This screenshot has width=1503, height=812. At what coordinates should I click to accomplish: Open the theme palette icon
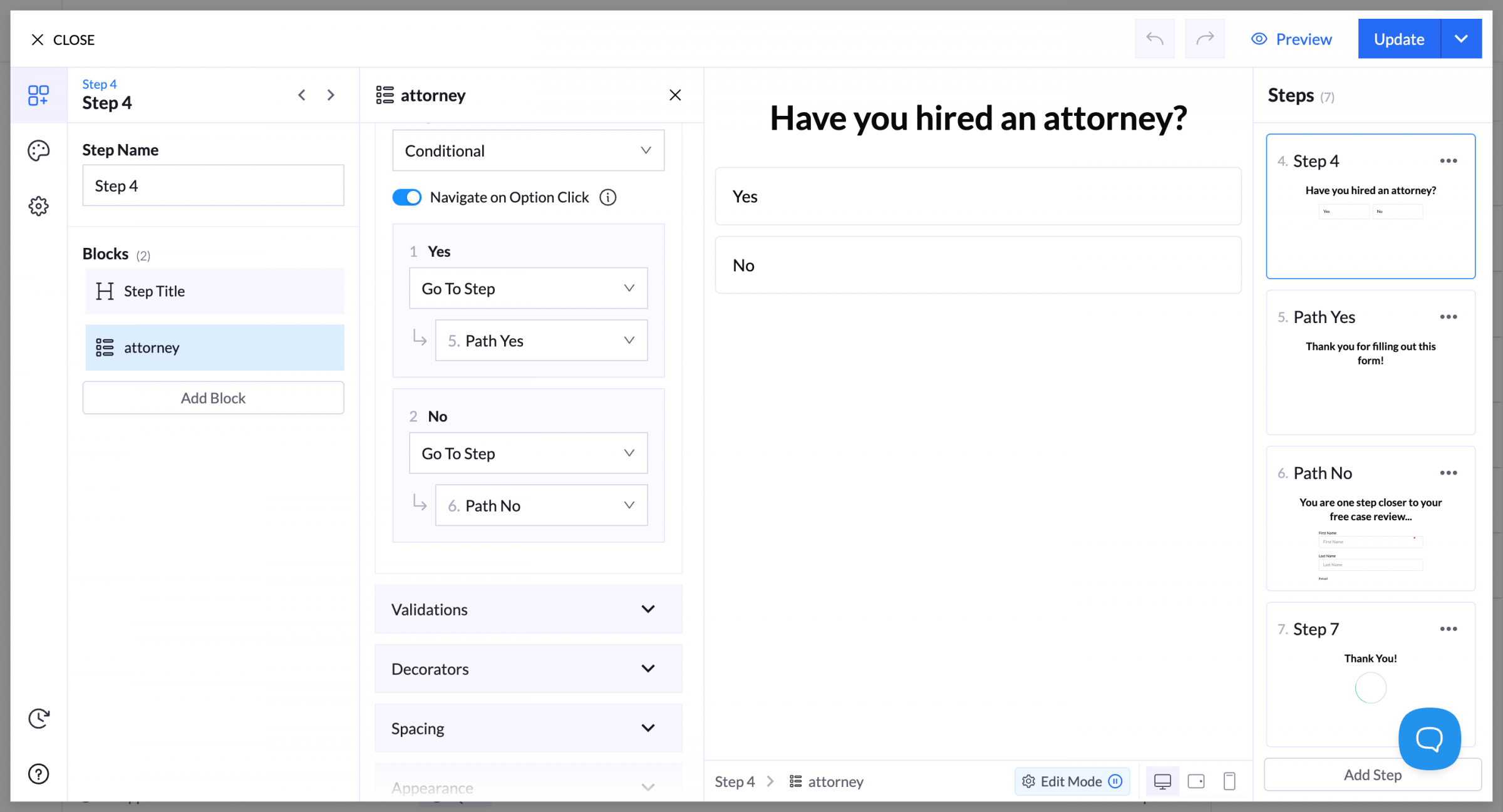[38, 150]
